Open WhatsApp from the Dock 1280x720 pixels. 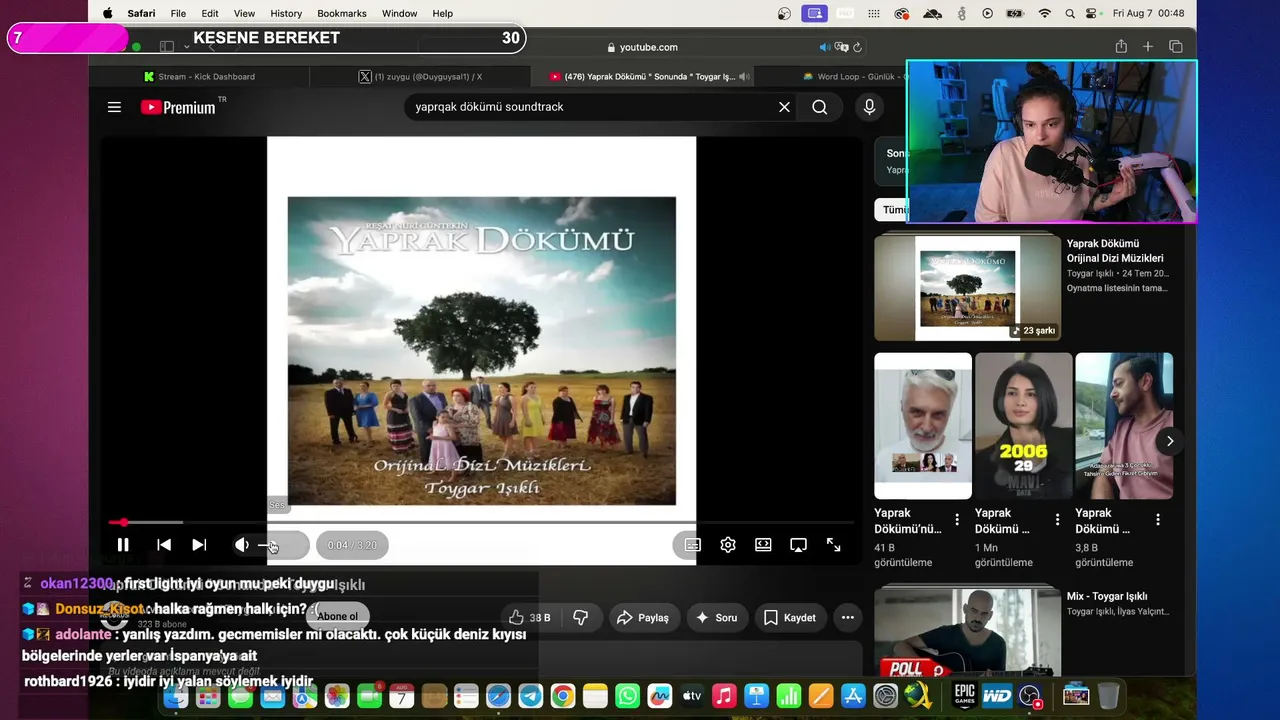[x=627, y=696]
